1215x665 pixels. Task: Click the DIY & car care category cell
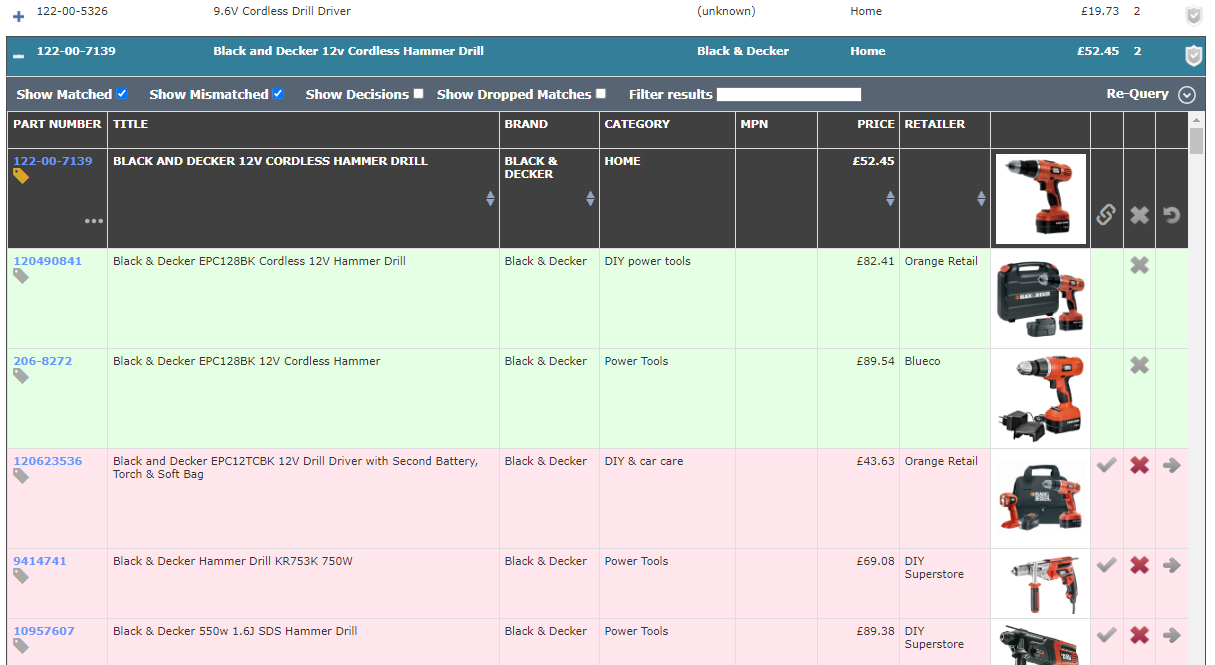tap(667, 498)
